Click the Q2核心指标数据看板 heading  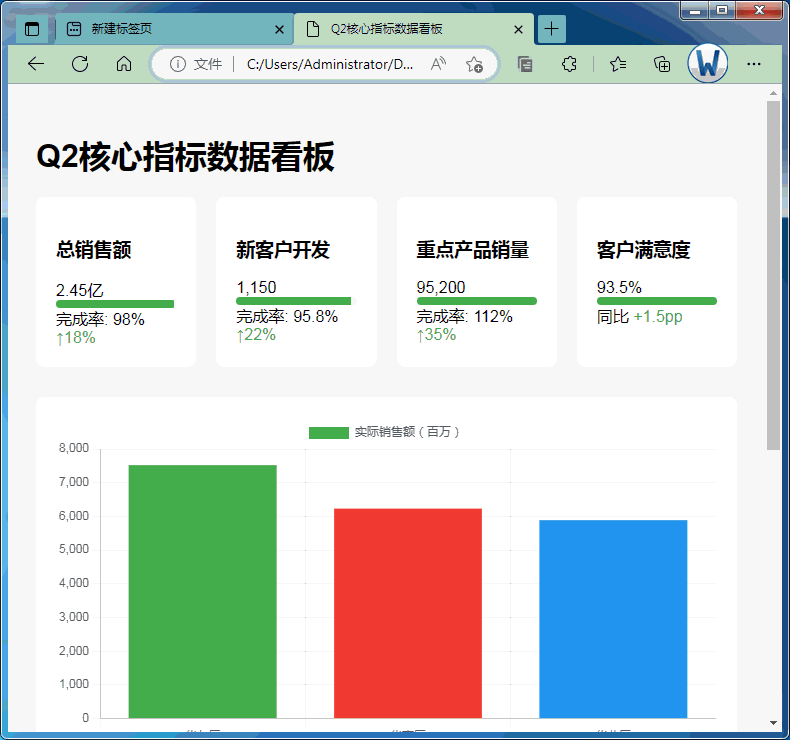point(185,157)
